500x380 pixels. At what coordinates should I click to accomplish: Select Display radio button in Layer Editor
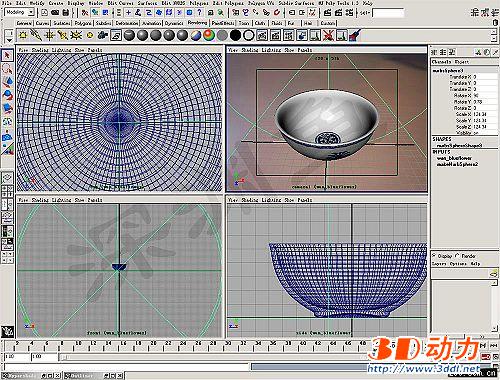click(434, 256)
